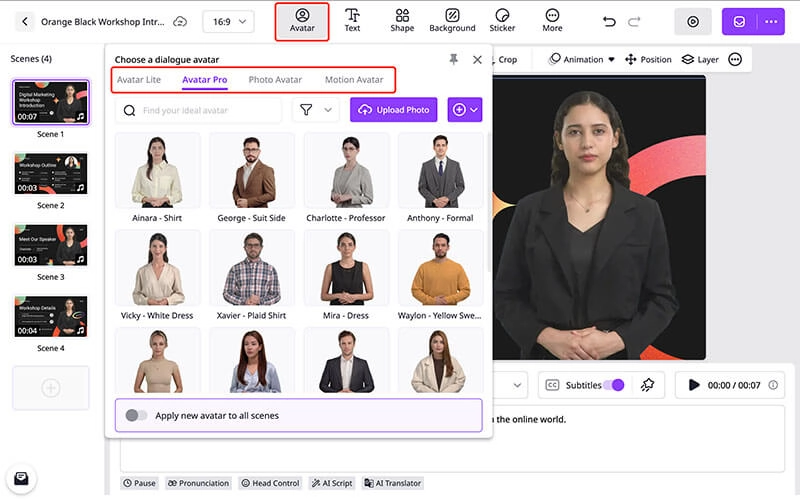Click the undo arrow icon
800x500 pixels.
609,22
